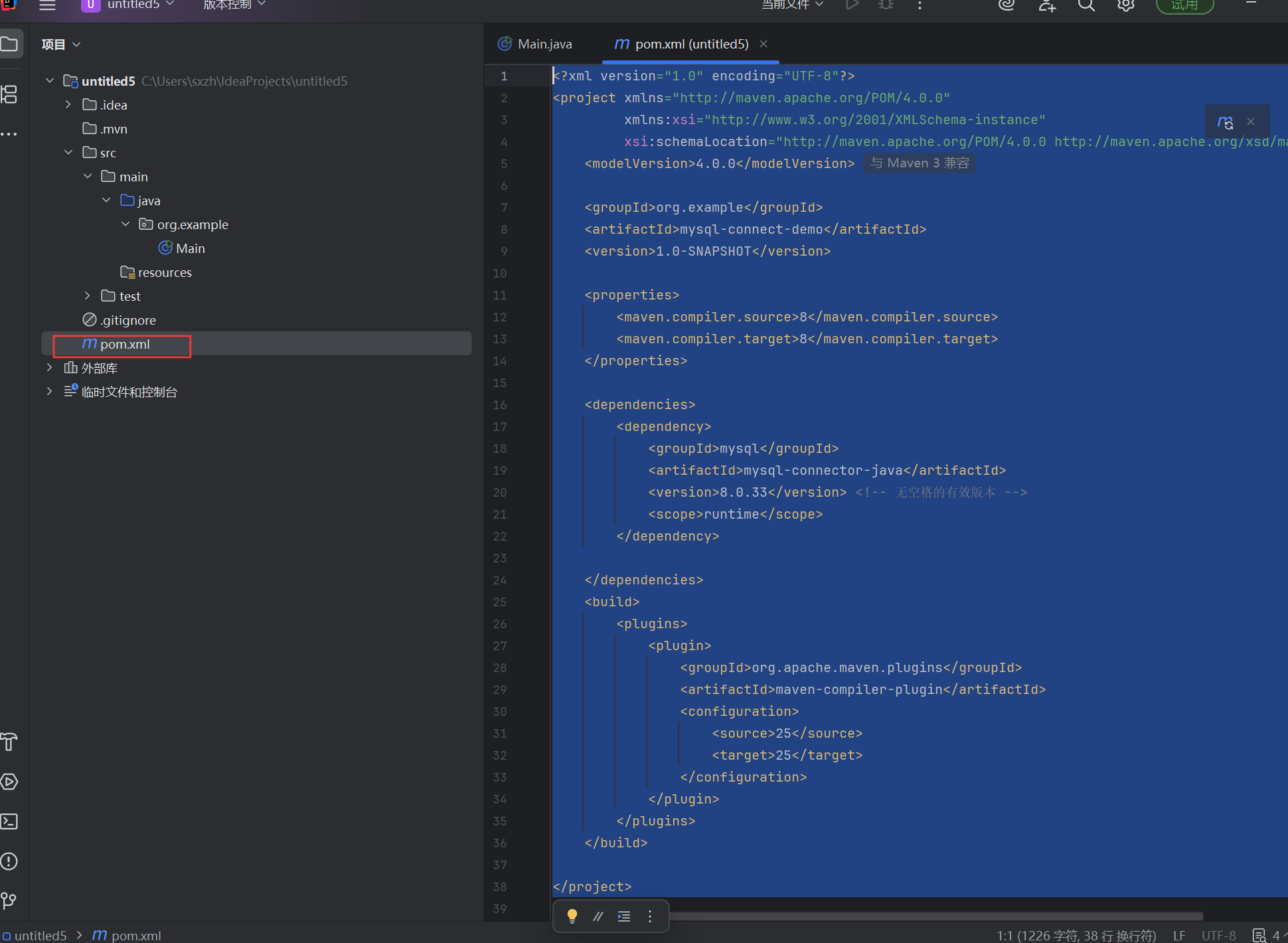
Task: Switch to the Main.java tab
Action: (x=535, y=44)
